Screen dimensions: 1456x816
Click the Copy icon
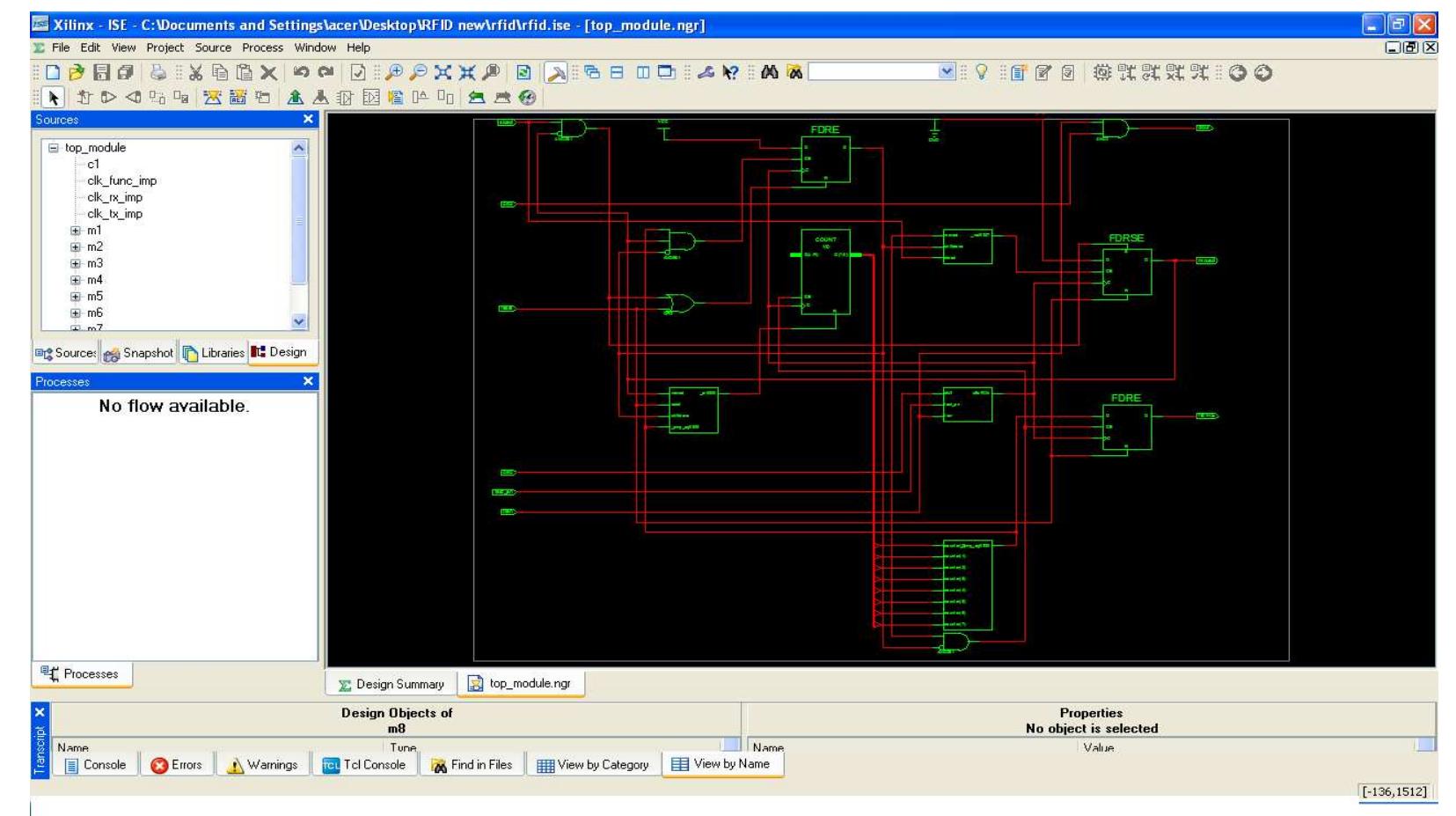tap(220, 73)
